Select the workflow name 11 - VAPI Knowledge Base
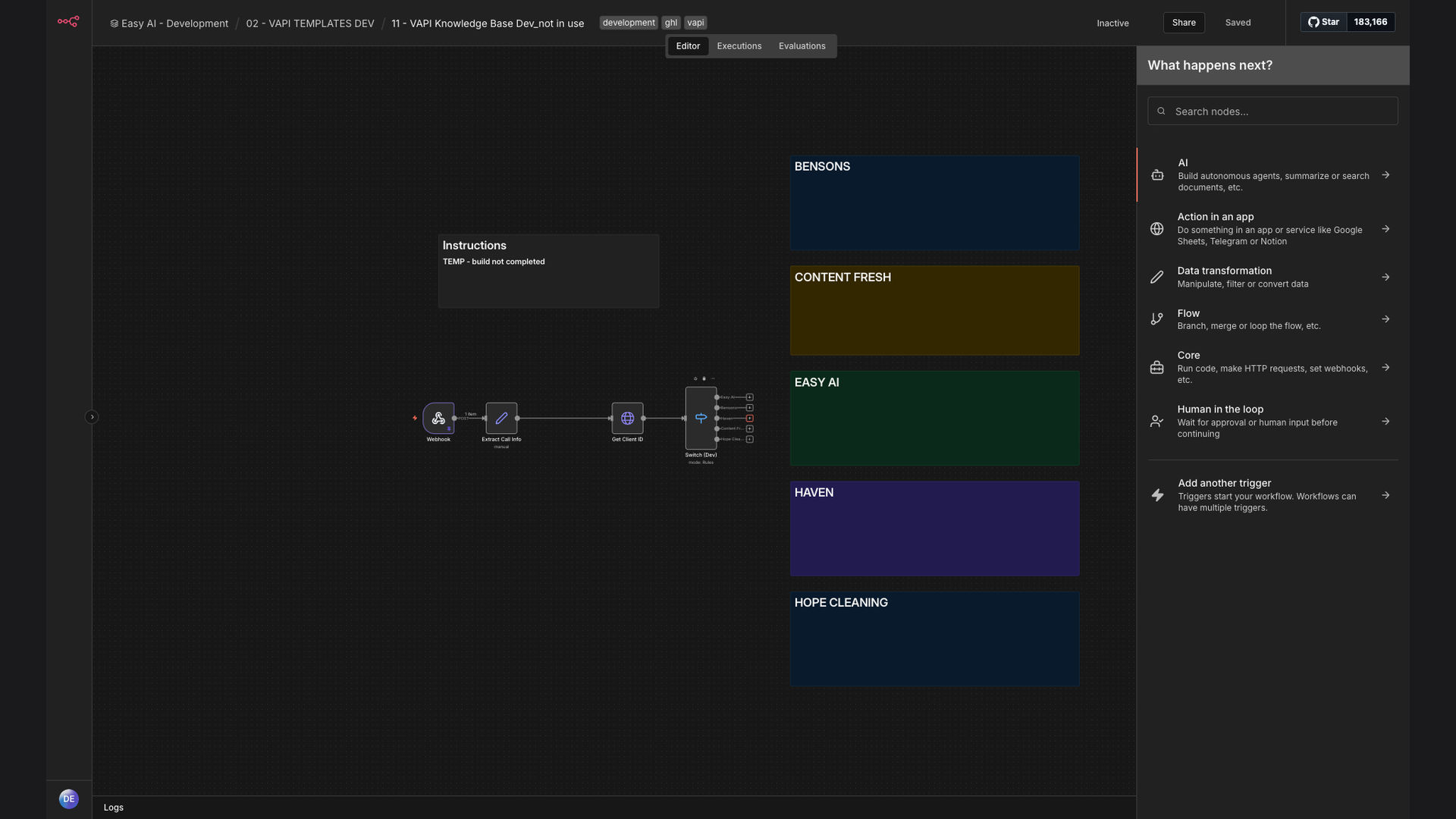 click(x=488, y=24)
